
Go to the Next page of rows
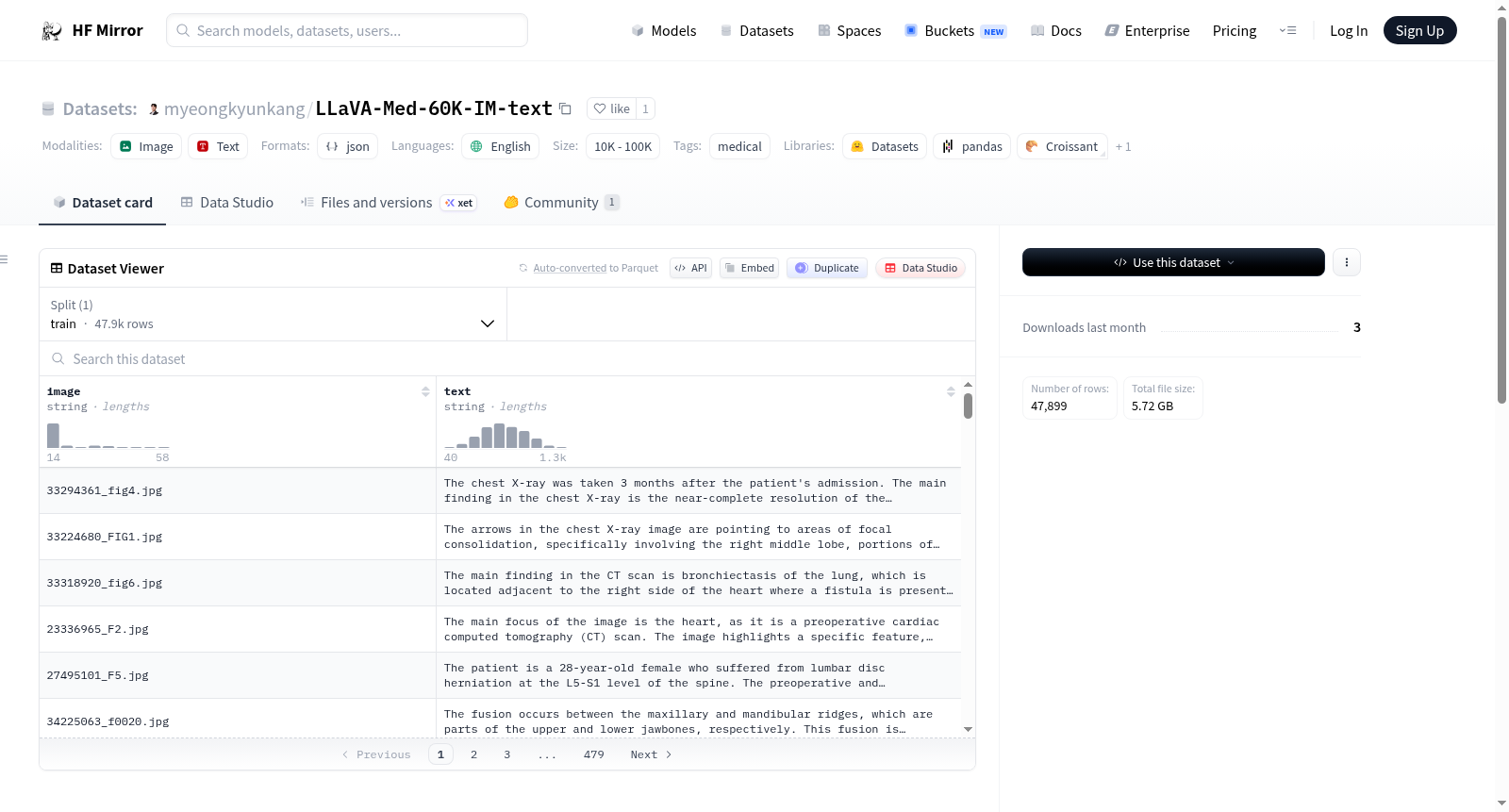point(651,754)
